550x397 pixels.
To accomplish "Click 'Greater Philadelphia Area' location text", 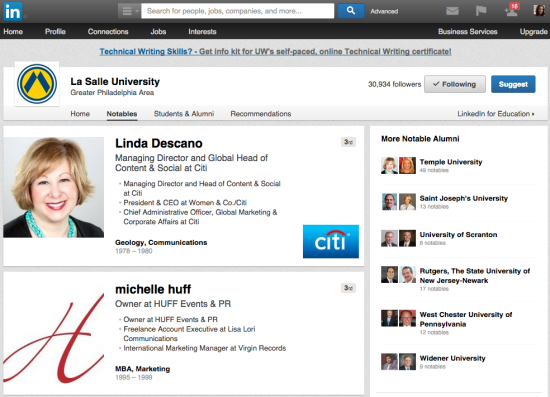I will point(112,93).
